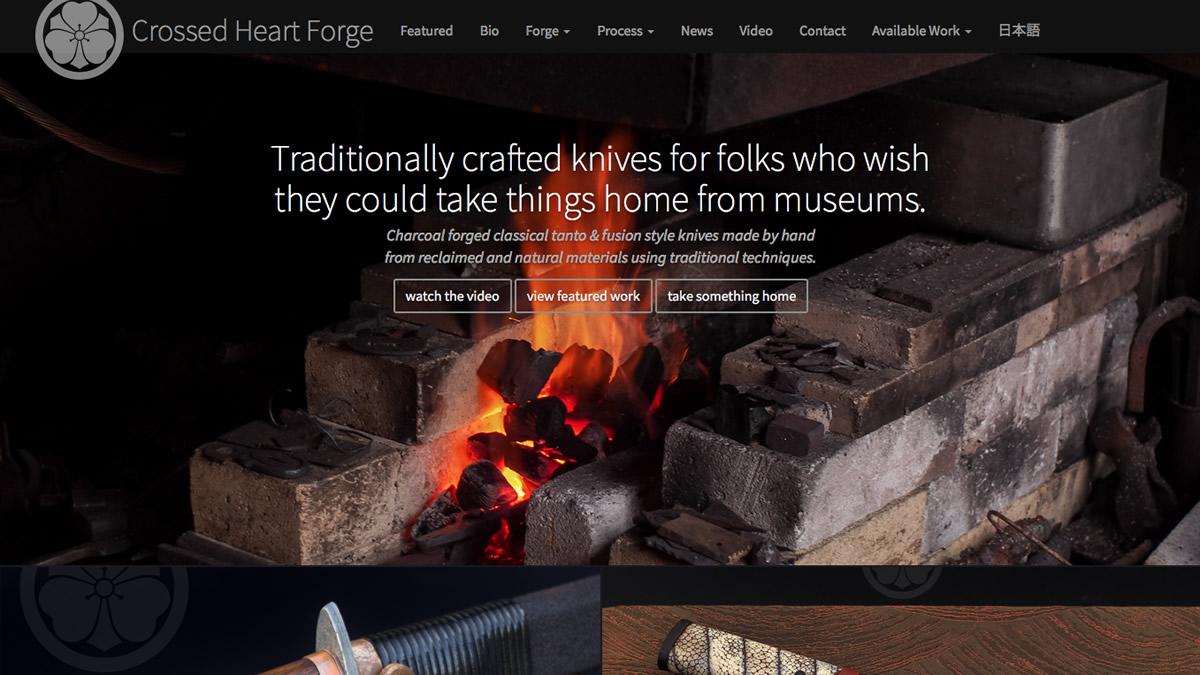Open the News section
The width and height of the screenshot is (1200, 675).
[x=697, y=31]
